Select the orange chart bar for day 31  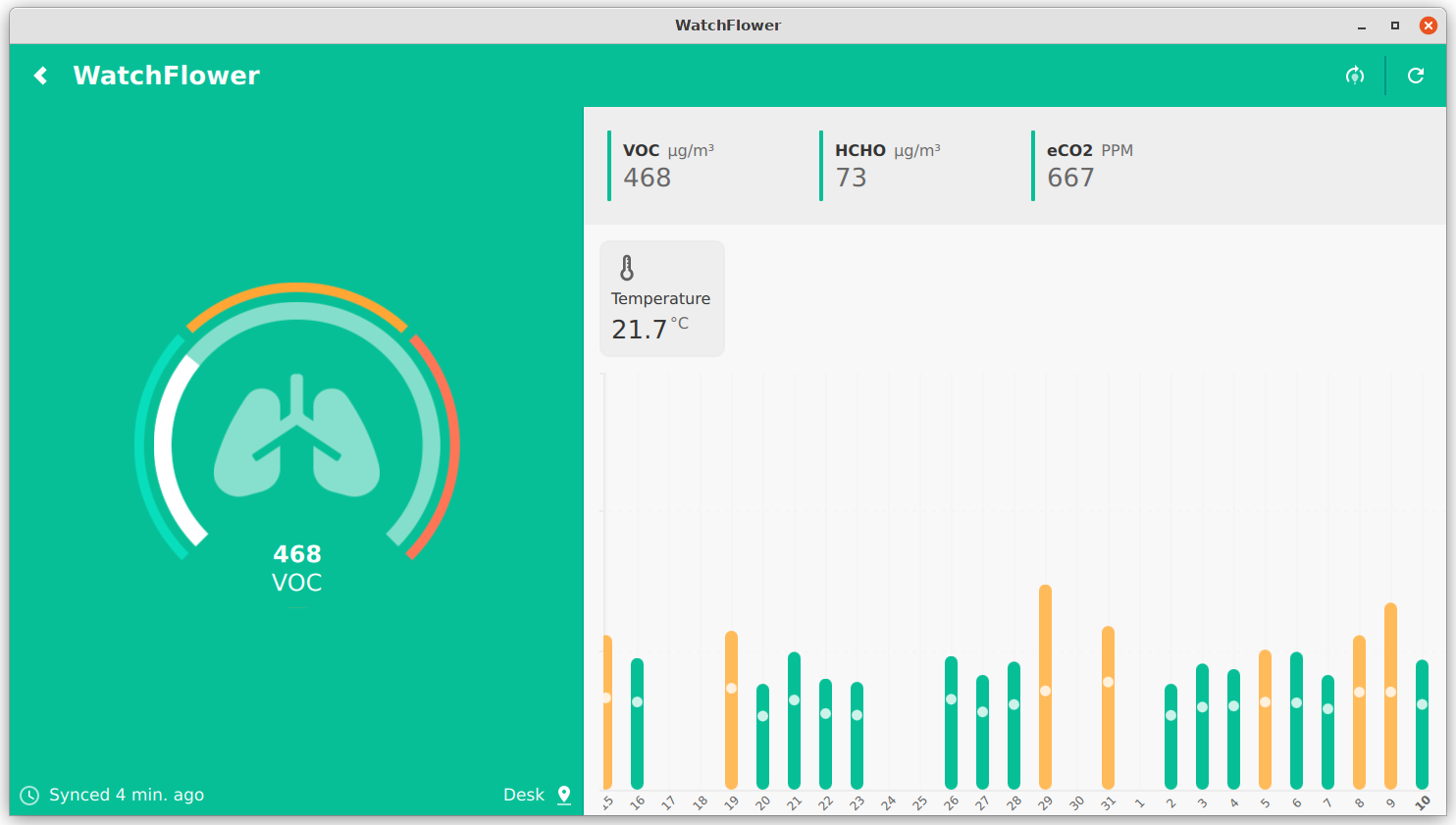point(1108,708)
